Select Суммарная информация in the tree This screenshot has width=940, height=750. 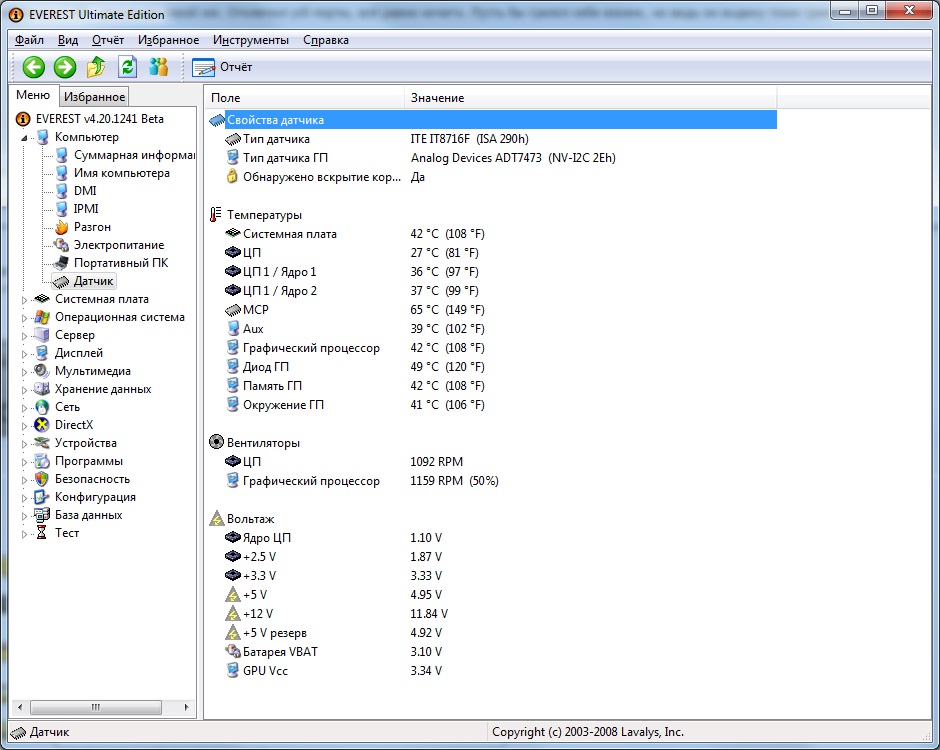(x=134, y=155)
